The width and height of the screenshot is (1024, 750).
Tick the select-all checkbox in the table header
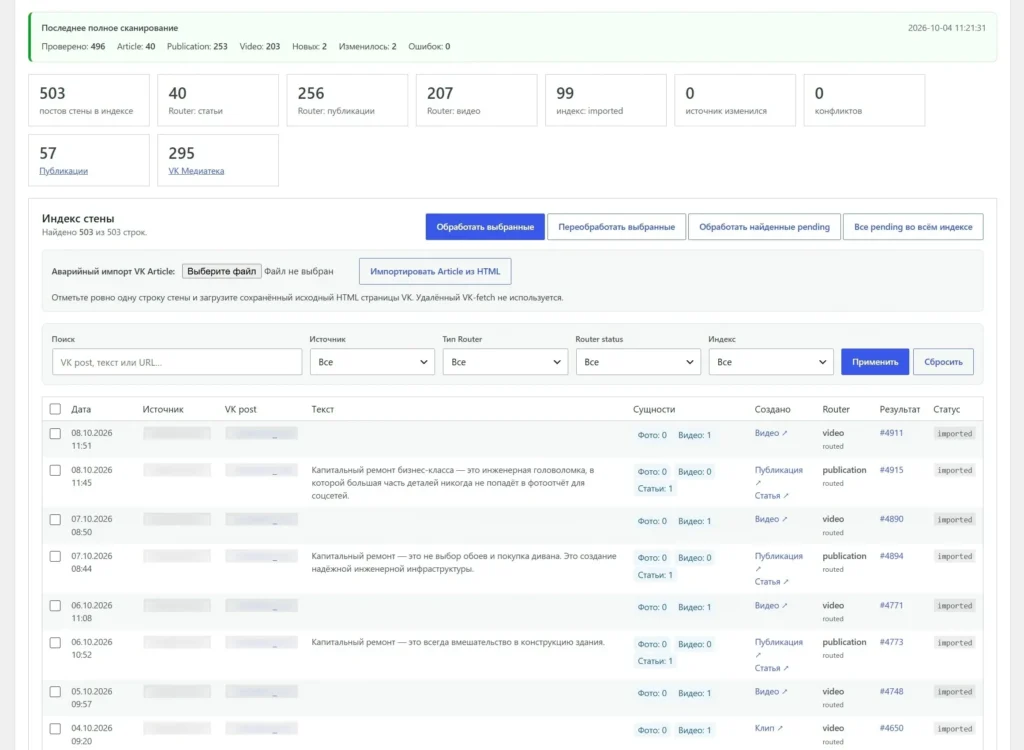tap(56, 409)
